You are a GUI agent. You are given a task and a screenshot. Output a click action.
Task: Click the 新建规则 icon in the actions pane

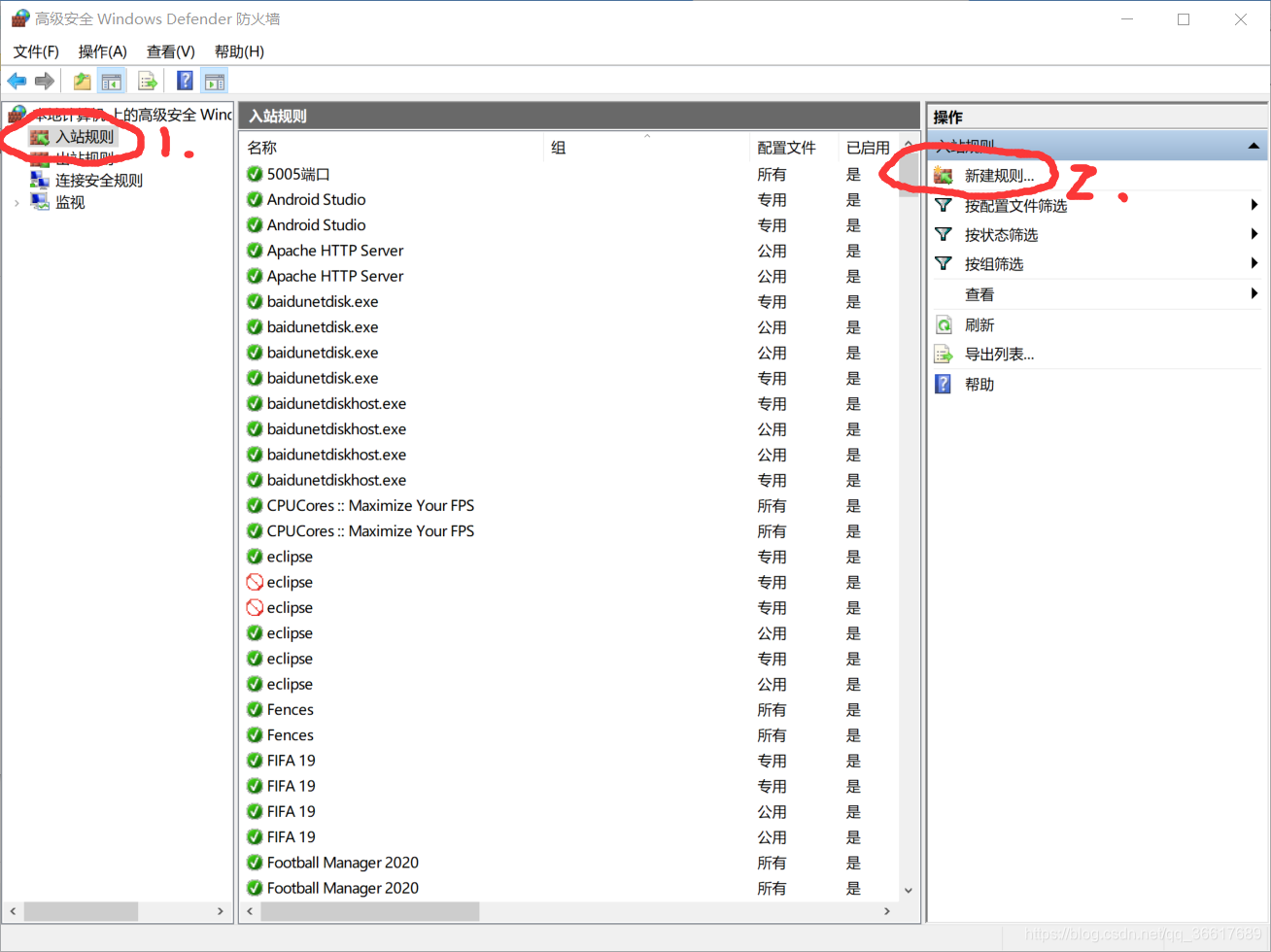pyautogui.click(x=943, y=176)
